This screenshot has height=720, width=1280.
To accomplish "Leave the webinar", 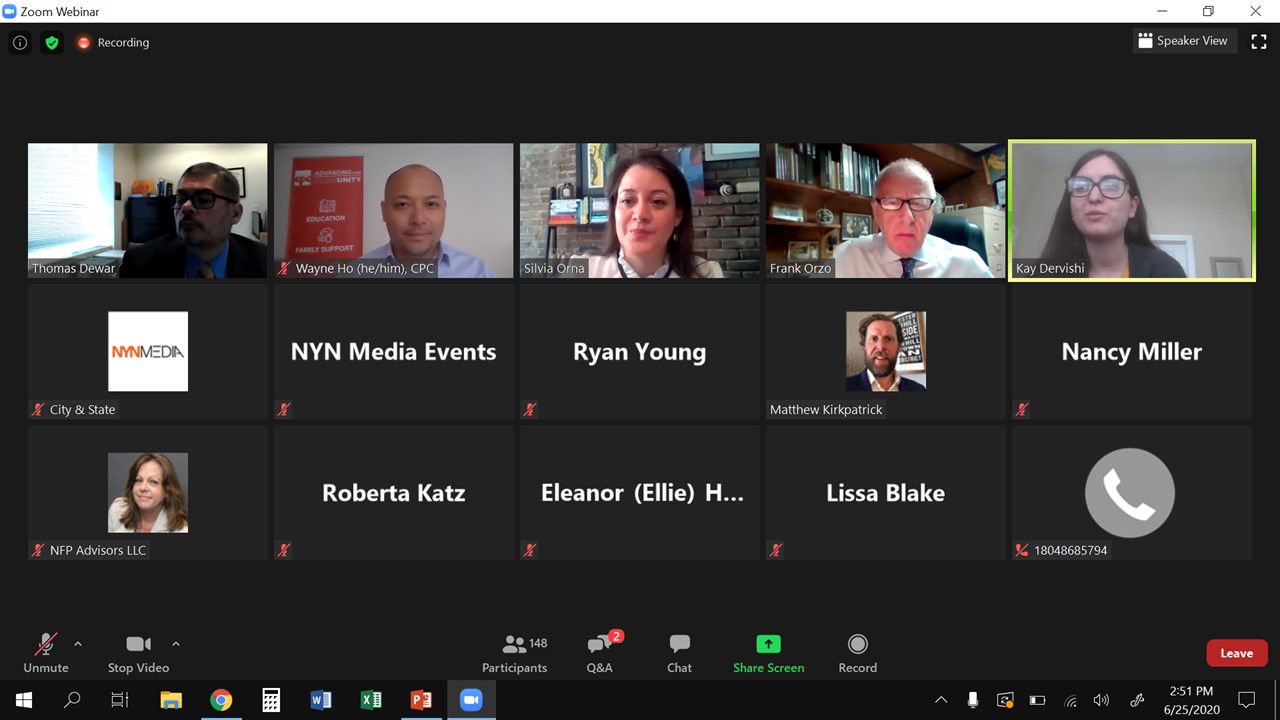I will pyautogui.click(x=1237, y=653).
